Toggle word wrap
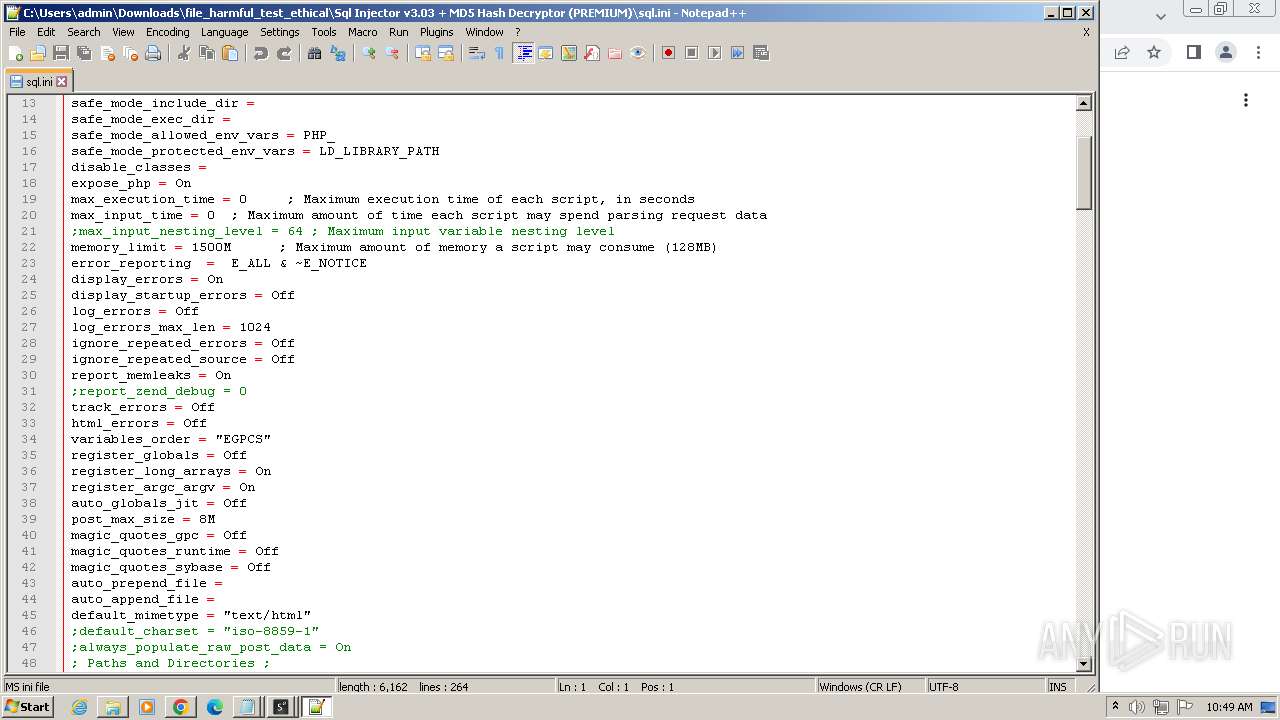 click(477, 53)
